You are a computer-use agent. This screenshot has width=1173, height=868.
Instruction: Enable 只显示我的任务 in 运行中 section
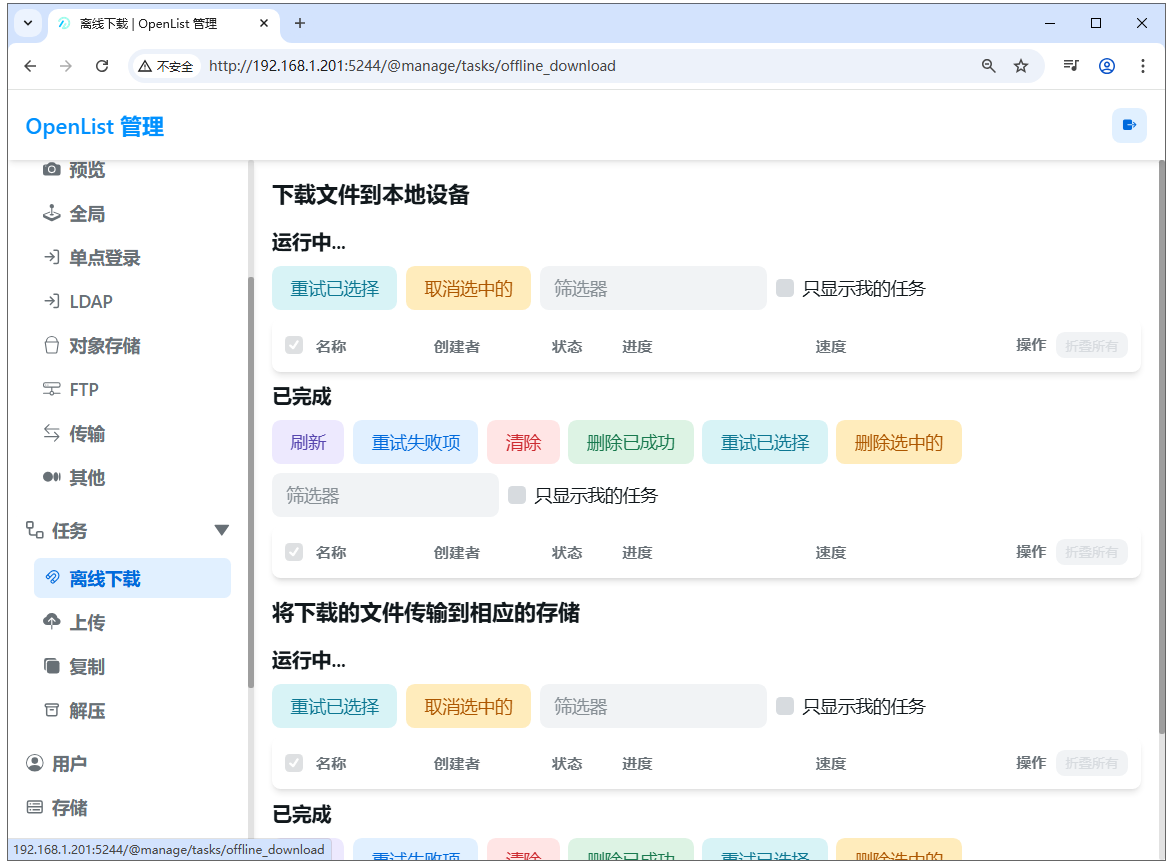(784, 288)
